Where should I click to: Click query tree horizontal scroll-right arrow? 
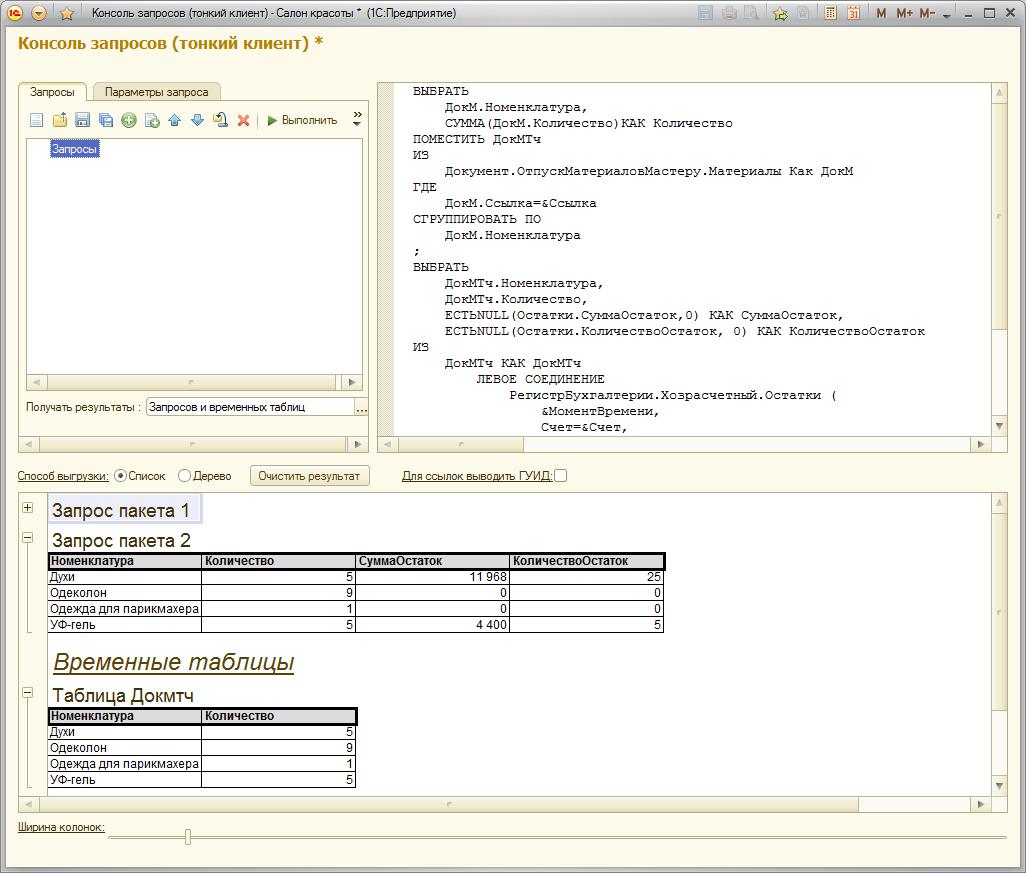[x=351, y=382]
